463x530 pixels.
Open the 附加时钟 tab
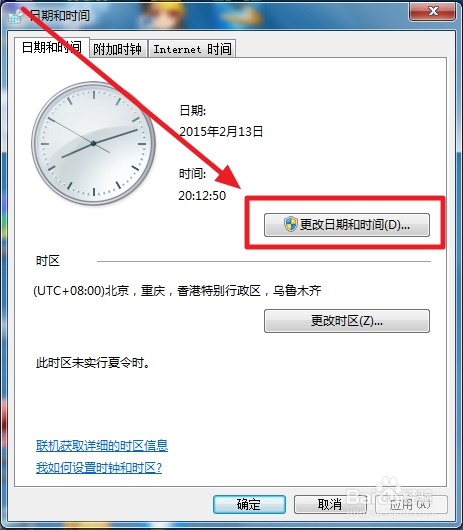[118, 49]
